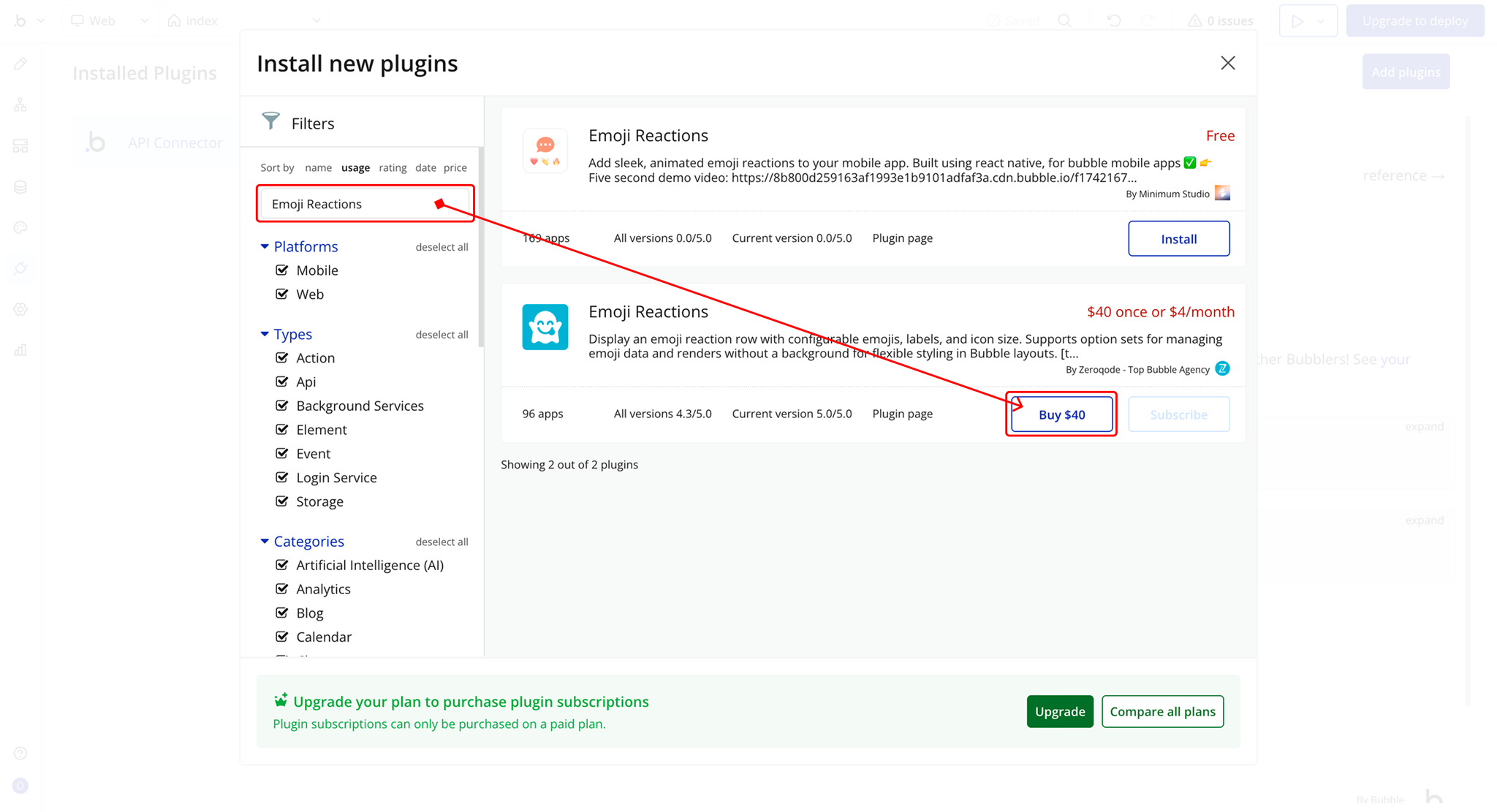Click the free Emoji Reactions plugin icon

tap(545, 151)
